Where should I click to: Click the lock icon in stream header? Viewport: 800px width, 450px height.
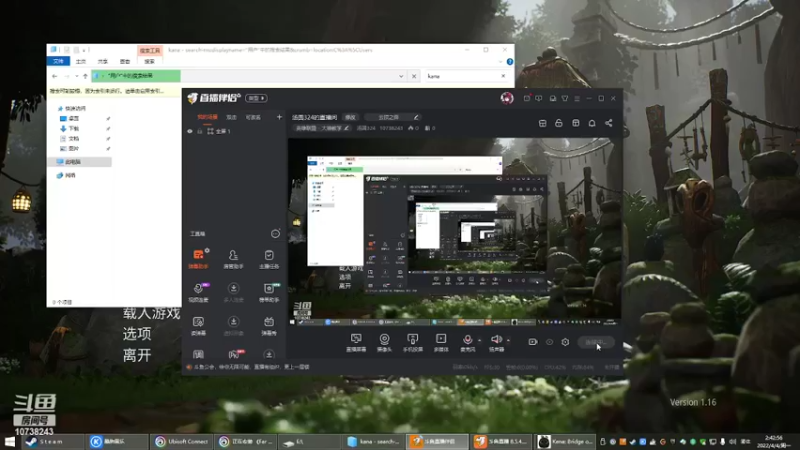[559, 123]
